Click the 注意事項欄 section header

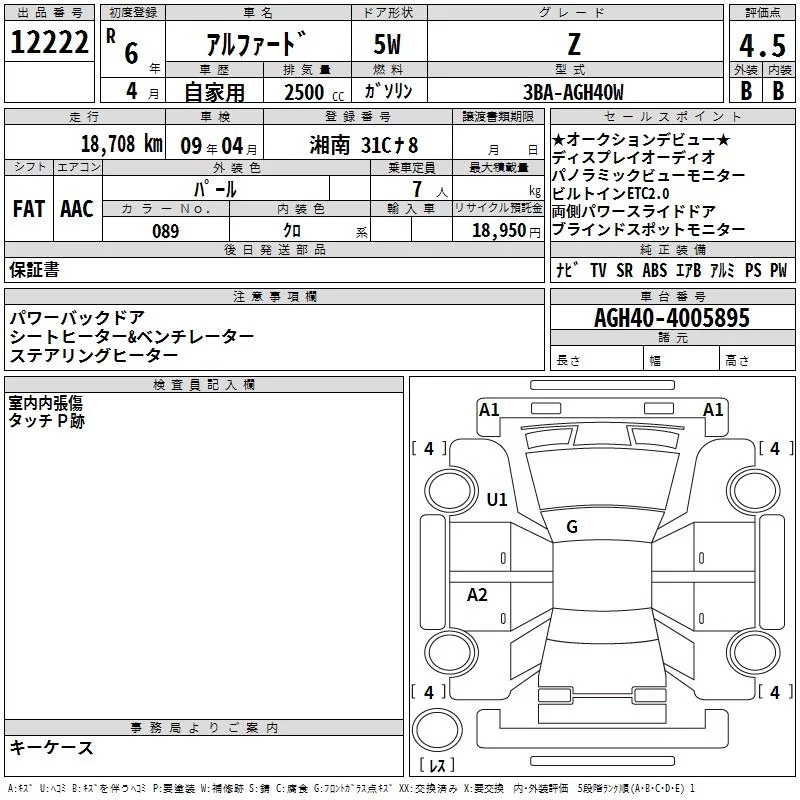(274, 296)
